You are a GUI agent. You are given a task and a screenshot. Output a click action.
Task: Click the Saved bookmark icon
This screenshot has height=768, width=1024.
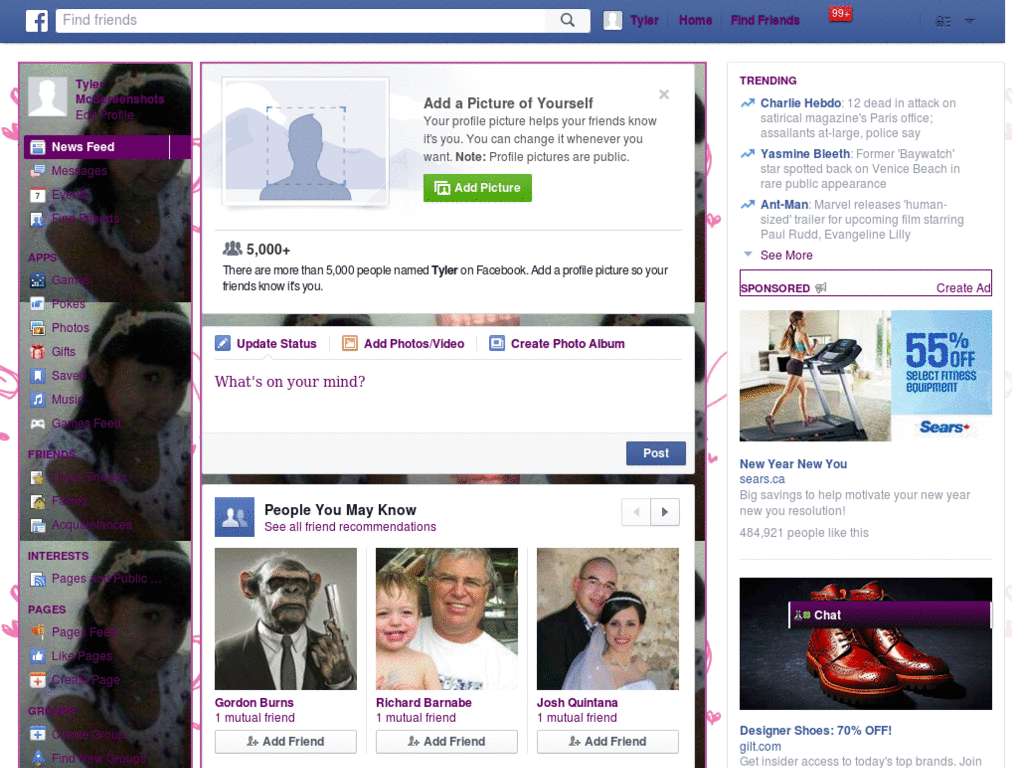pyautogui.click(x=37, y=376)
